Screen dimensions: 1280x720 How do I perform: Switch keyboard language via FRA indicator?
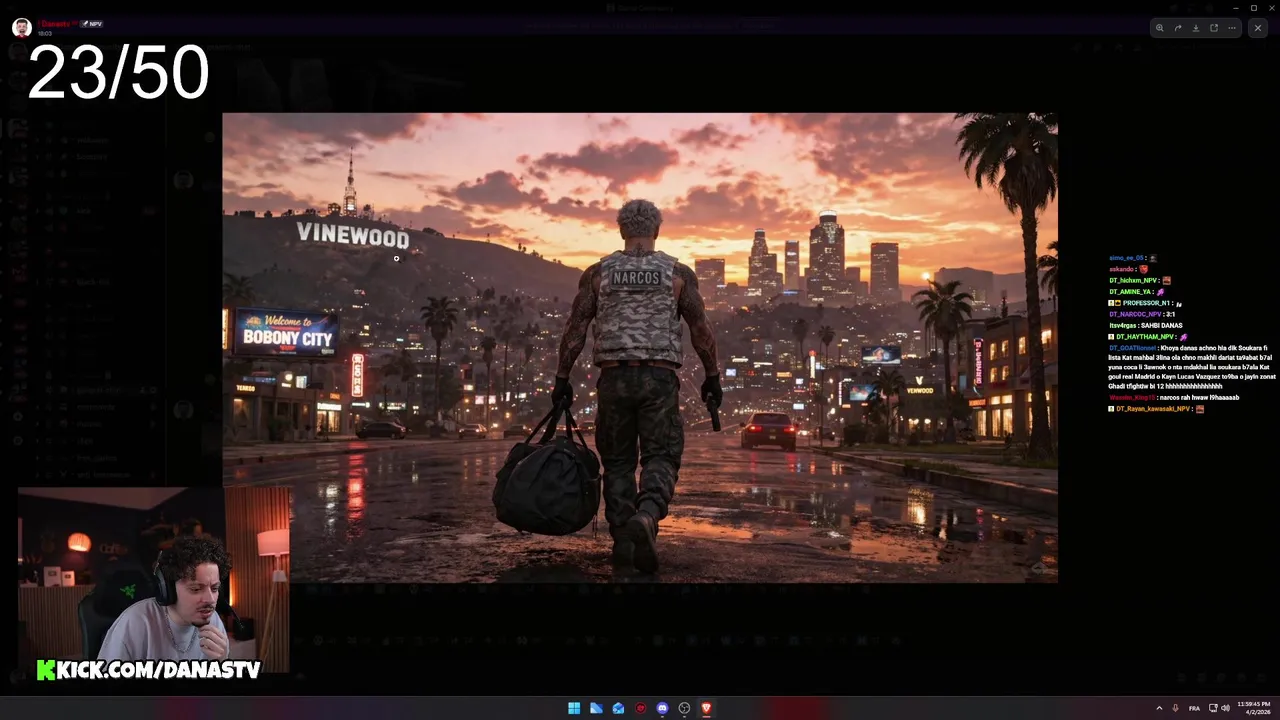(x=1194, y=708)
